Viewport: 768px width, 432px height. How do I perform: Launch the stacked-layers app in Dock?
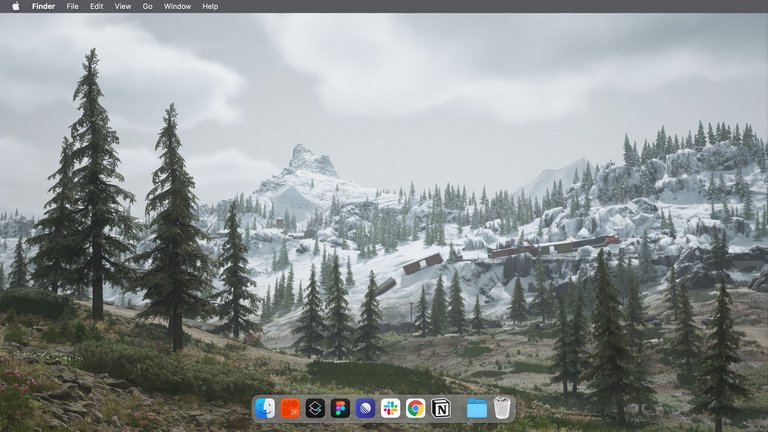click(x=315, y=408)
